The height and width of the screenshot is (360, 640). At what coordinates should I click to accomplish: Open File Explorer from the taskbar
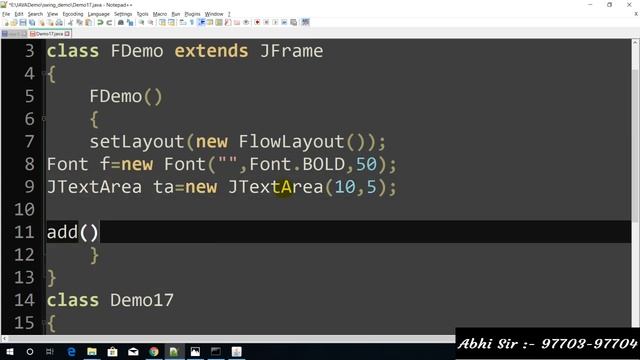tap(92, 351)
